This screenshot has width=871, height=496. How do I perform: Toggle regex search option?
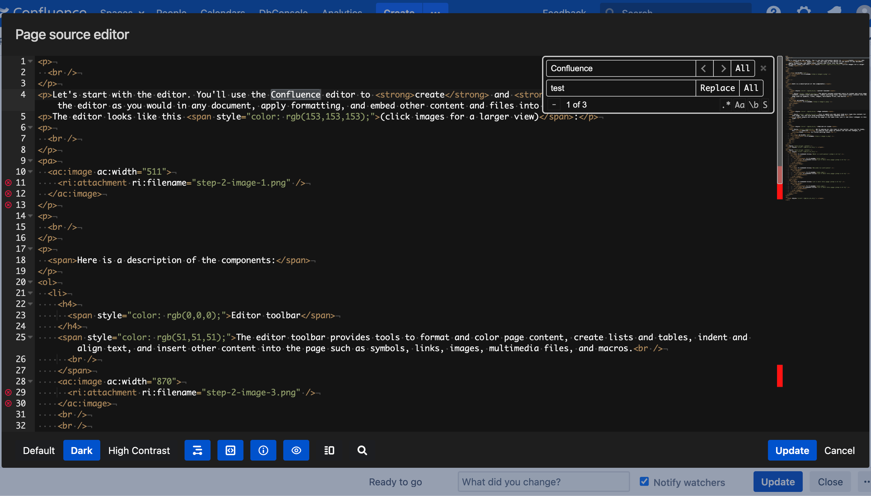(x=726, y=105)
